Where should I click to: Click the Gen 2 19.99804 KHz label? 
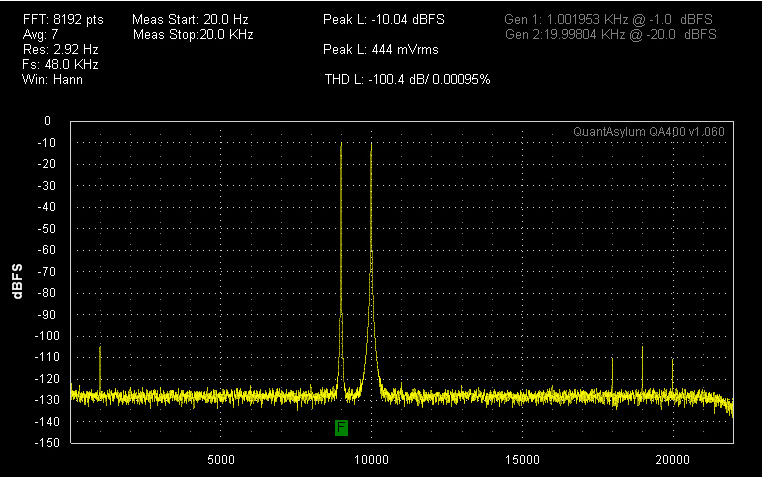click(611, 35)
